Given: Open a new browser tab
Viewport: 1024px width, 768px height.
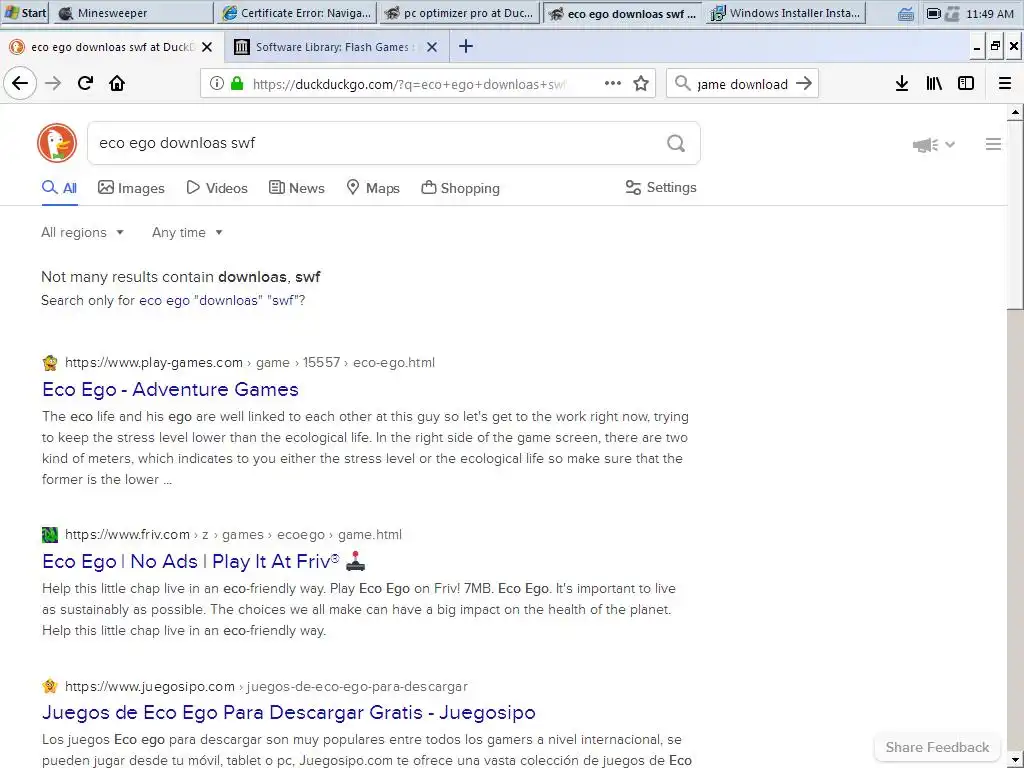Looking at the screenshot, I should 466,46.
